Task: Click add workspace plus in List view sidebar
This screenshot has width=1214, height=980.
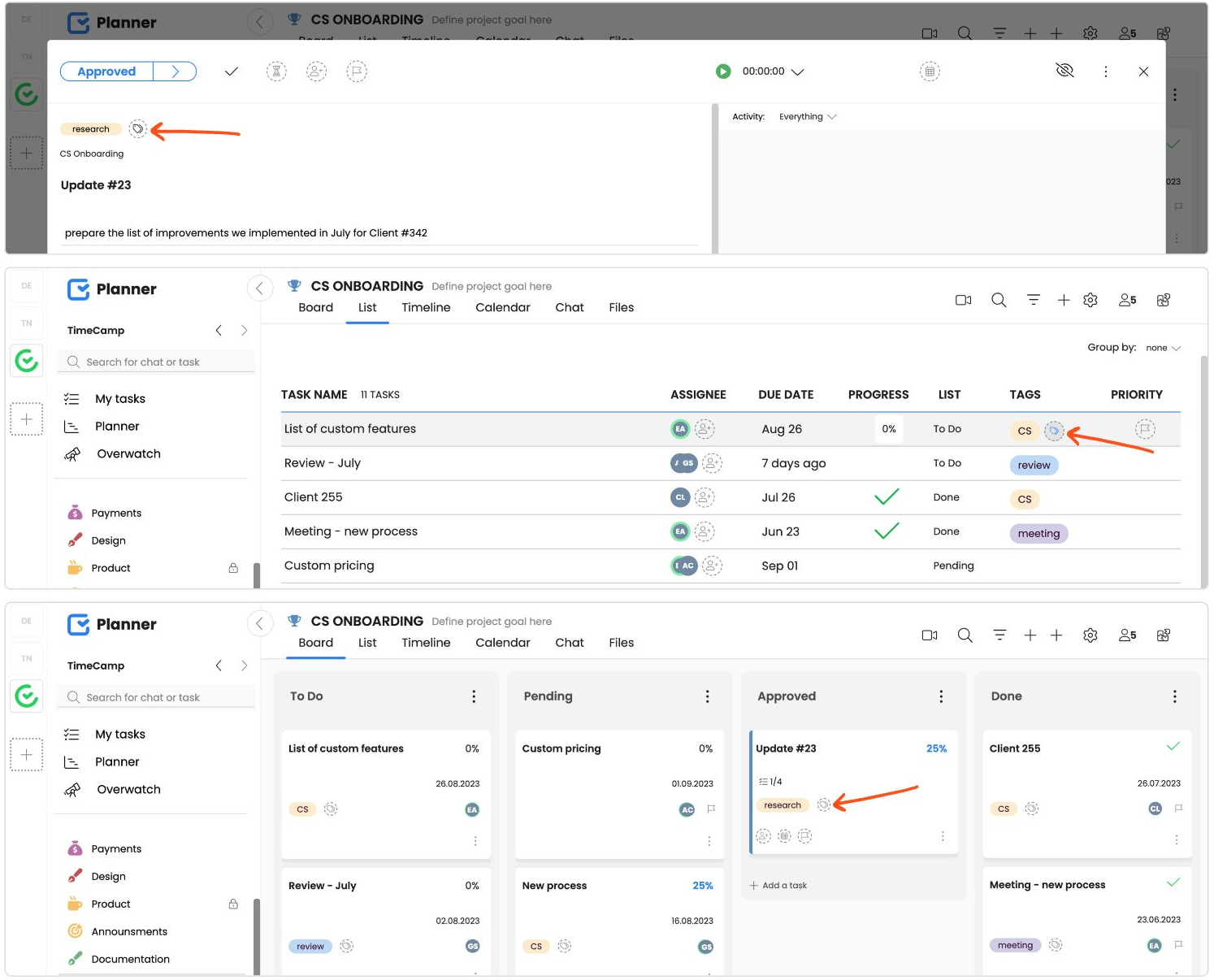Action: (x=26, y=419)
